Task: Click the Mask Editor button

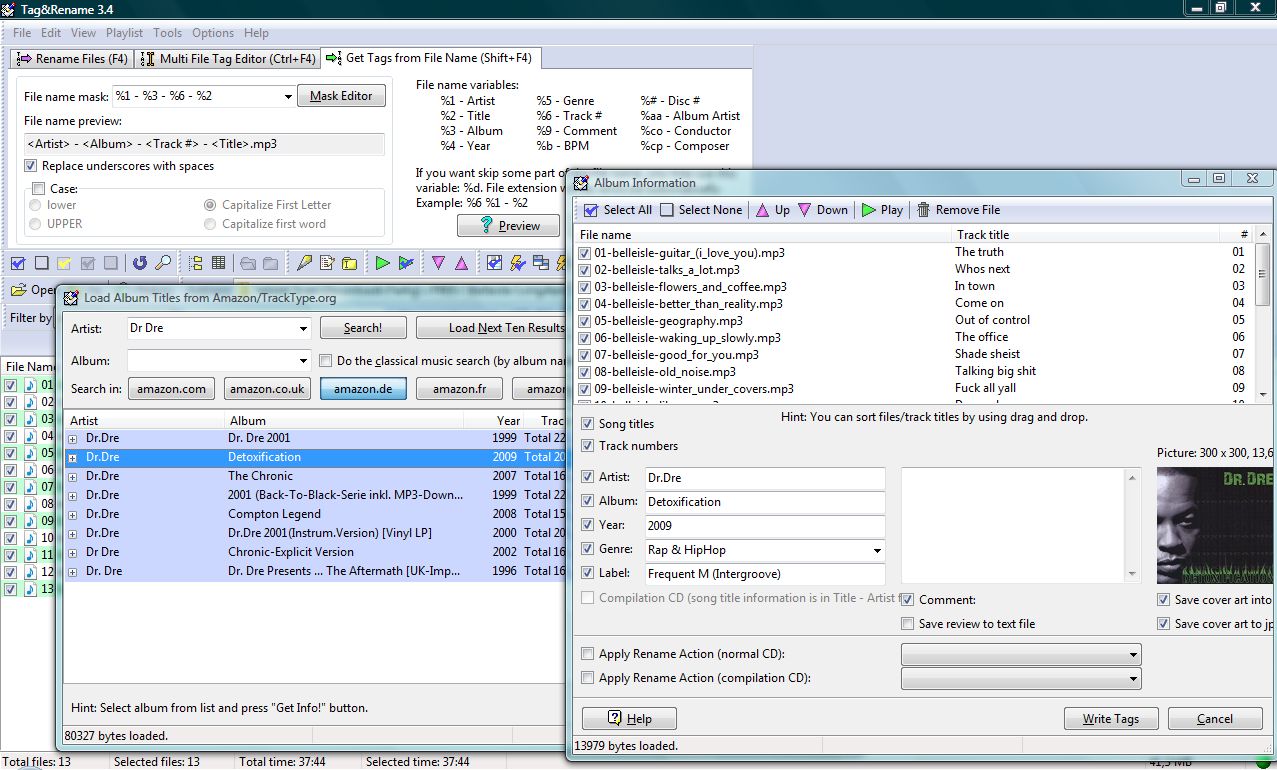Action: click(341, 96)
